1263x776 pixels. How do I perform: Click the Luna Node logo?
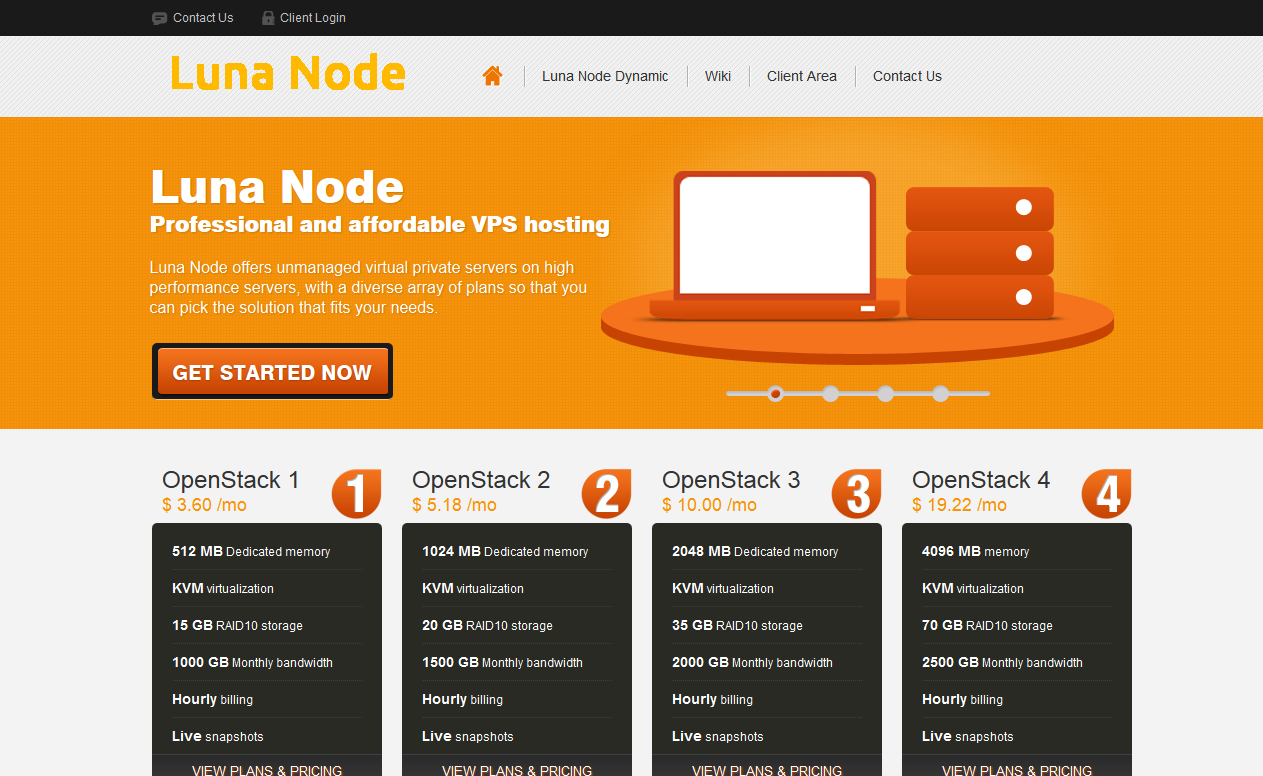pos(288,74)
